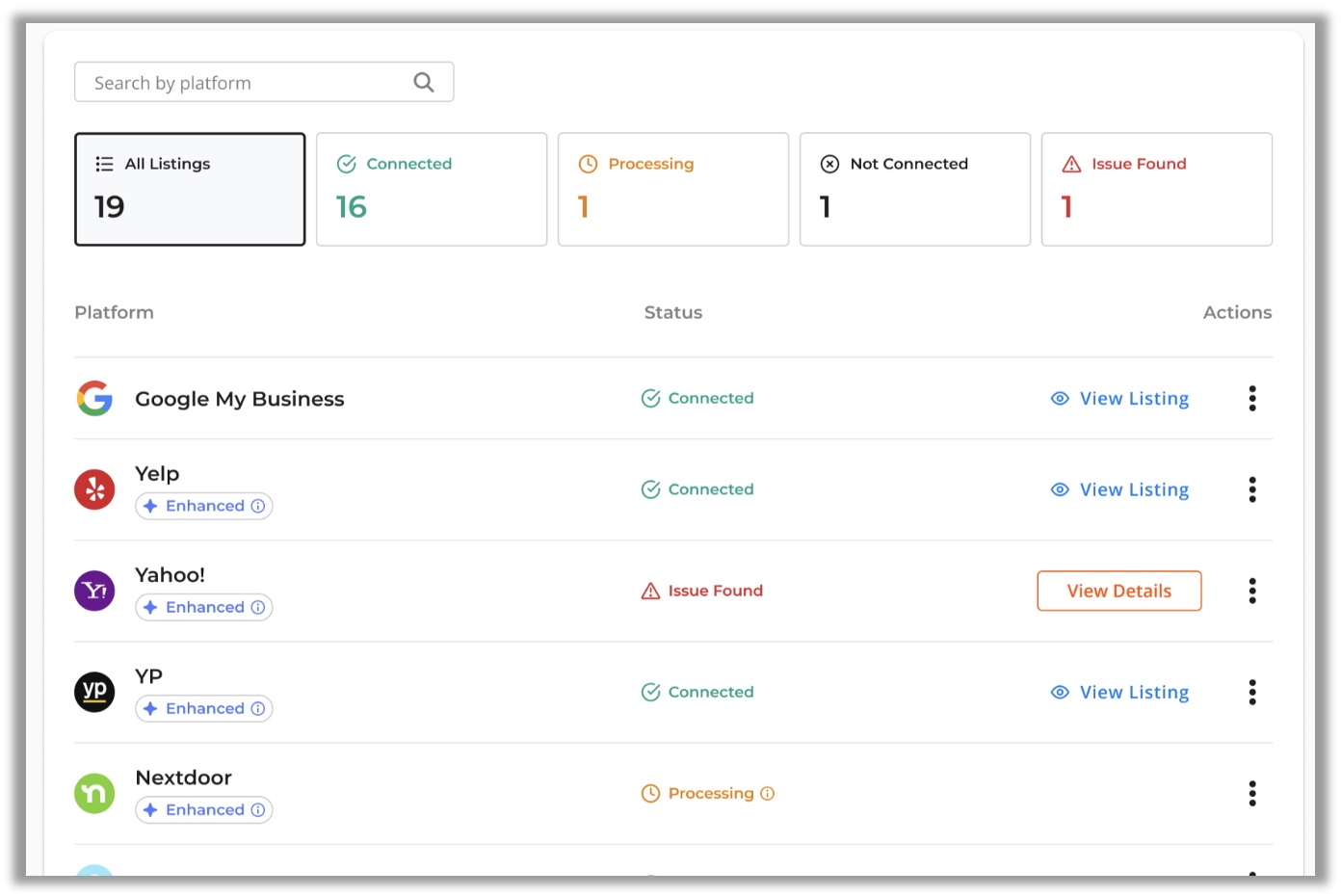Click the YP platform name
This screenshot has width=1341, height=896.
[149, 676]
